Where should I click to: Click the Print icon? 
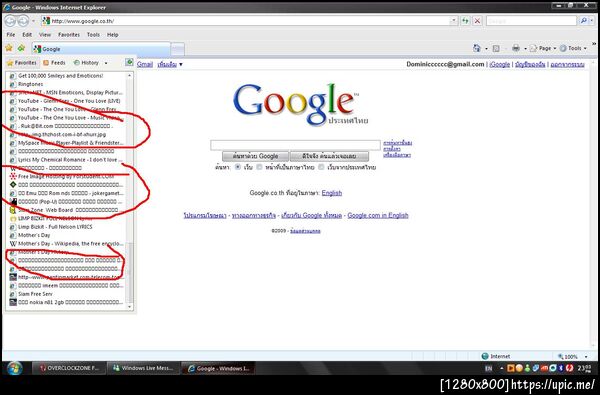pyautogui.click(x=516, y=48)
